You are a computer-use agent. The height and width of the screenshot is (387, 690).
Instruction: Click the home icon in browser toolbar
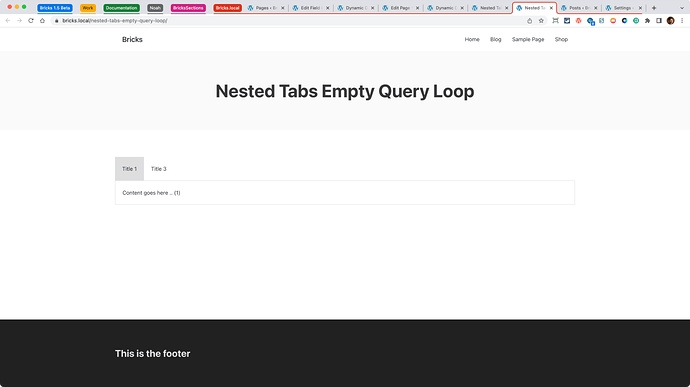click(42, 21)
